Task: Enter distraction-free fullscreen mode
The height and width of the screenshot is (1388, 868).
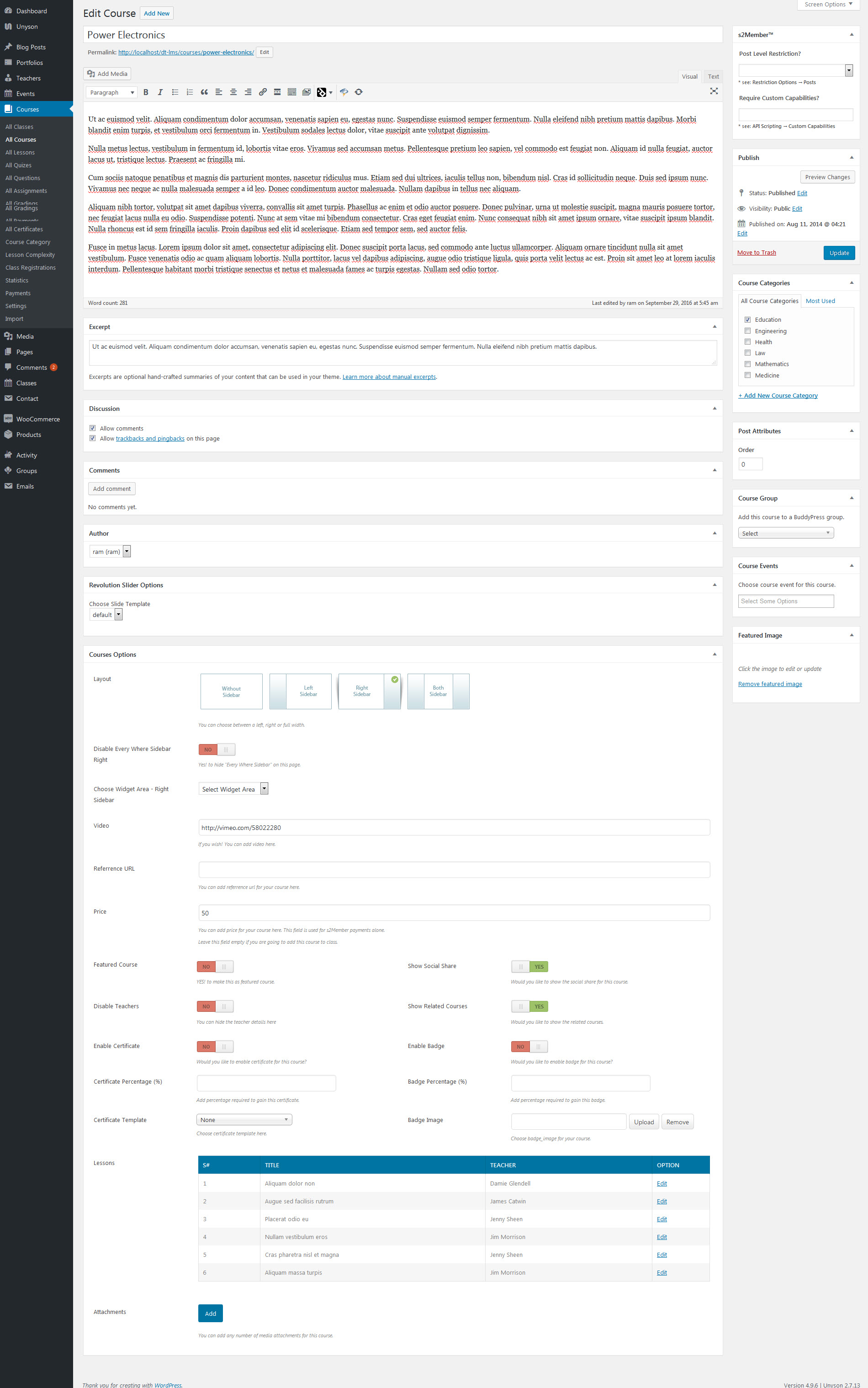Action: coord(714,91)
